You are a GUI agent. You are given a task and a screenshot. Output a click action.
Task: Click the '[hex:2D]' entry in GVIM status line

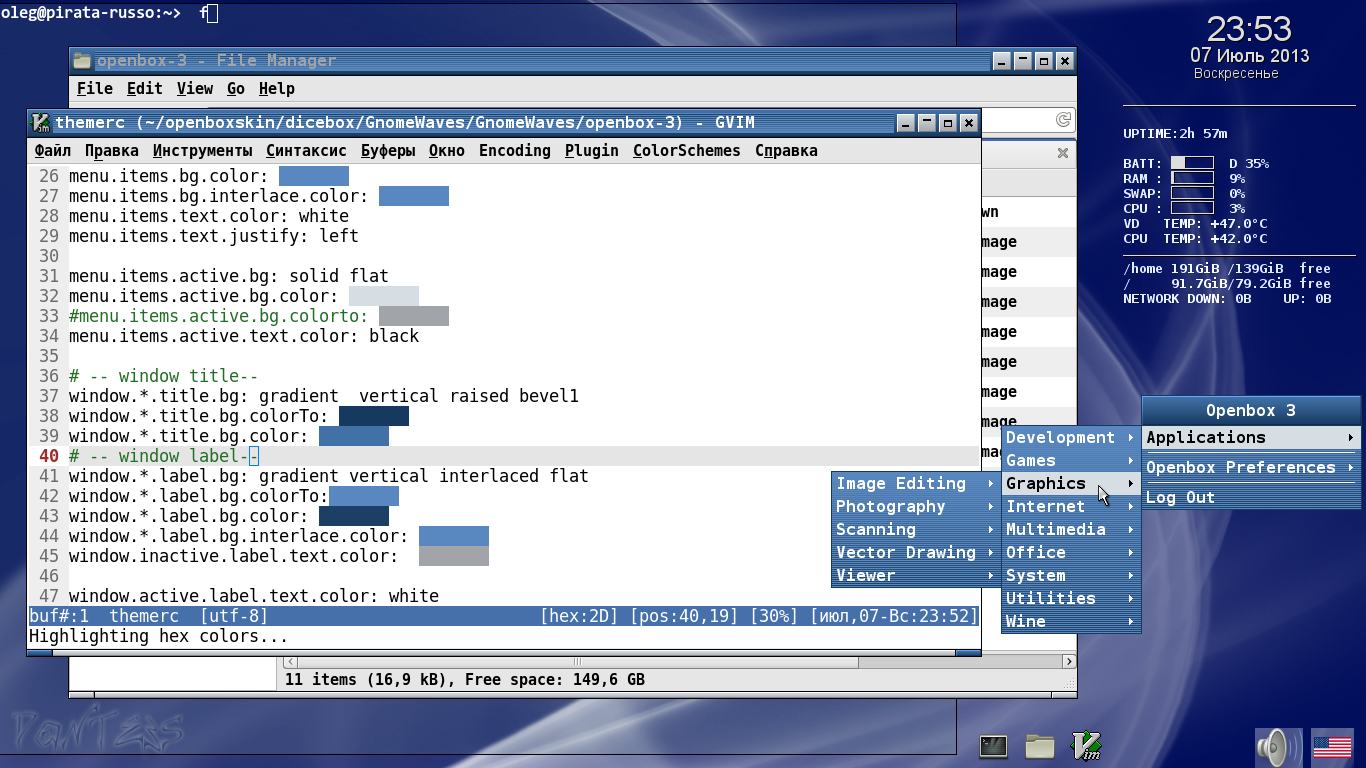[579, 616]
